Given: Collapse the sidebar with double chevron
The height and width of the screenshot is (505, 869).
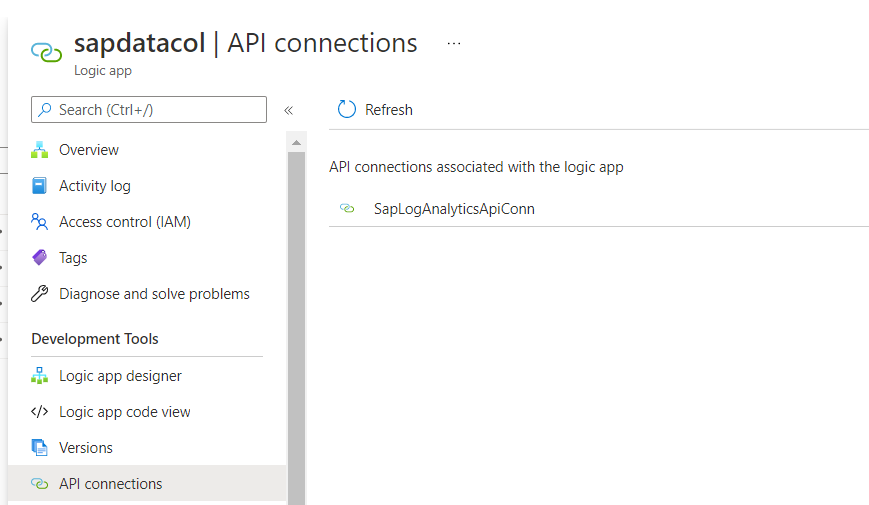Looking at the screenshot, I should click(288, 110).
